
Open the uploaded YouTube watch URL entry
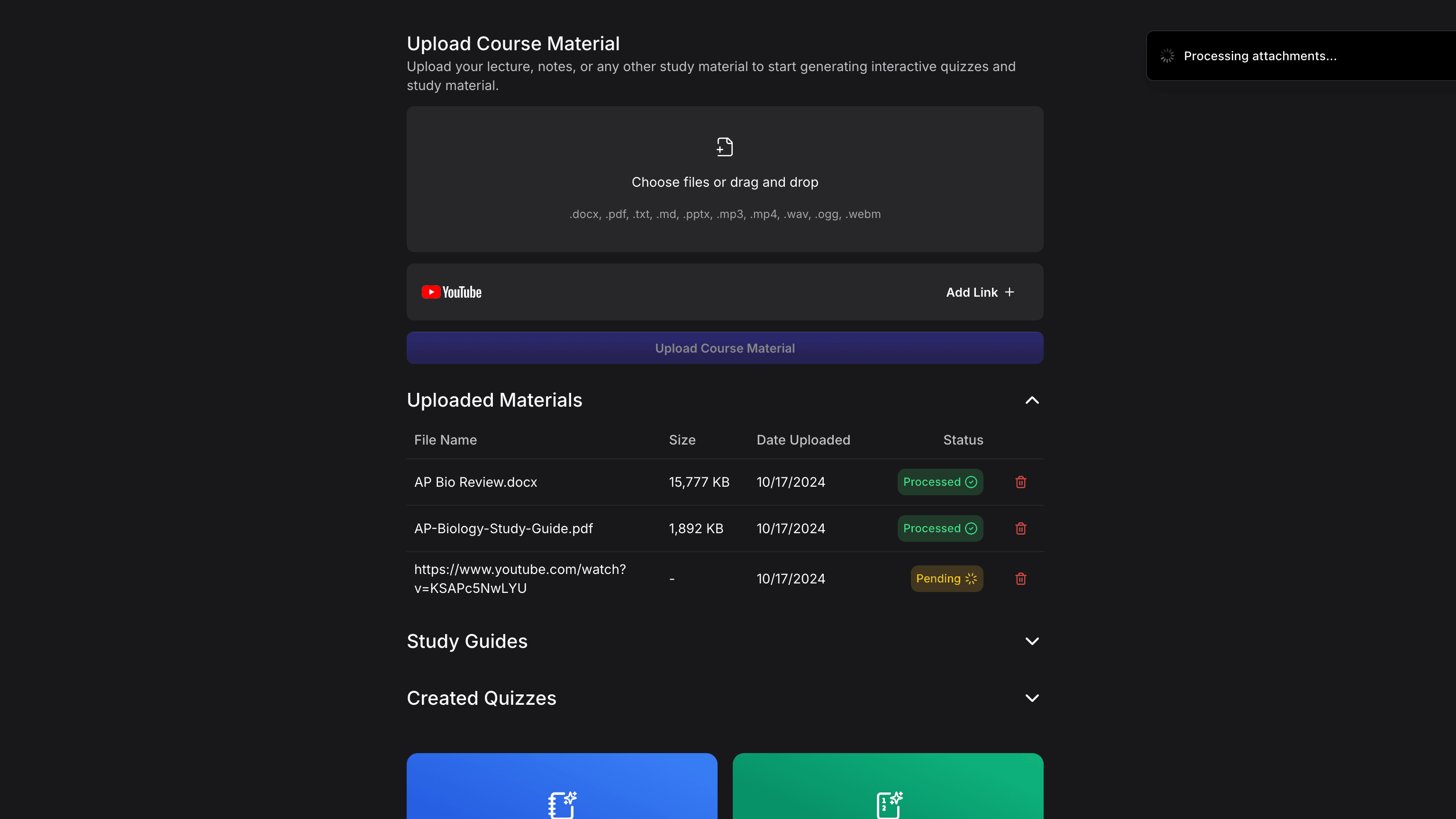[x=519, y=578]
